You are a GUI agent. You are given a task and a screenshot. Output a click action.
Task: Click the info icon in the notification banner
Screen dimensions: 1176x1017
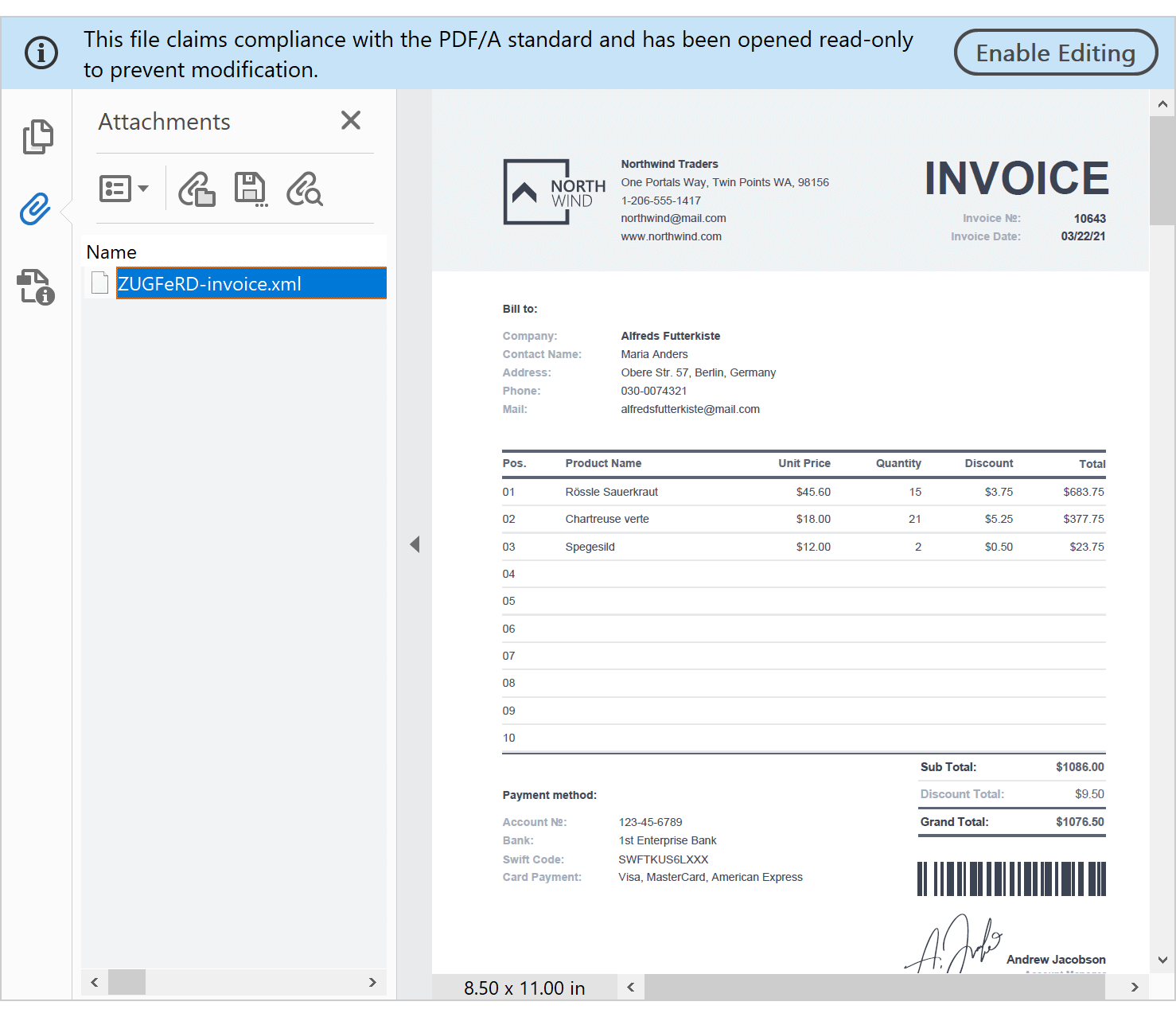41,53
